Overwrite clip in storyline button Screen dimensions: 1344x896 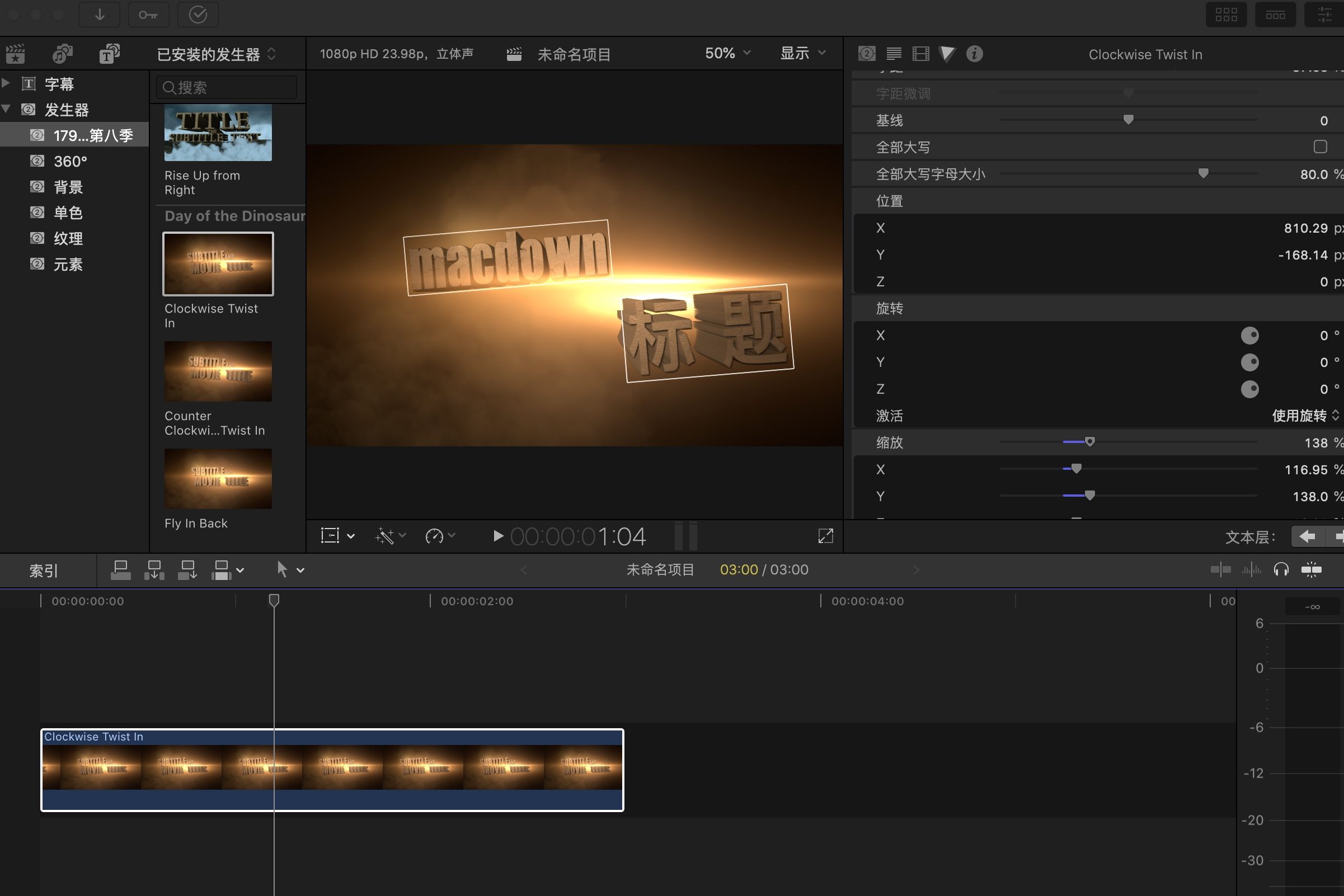(x=221, y=570)
